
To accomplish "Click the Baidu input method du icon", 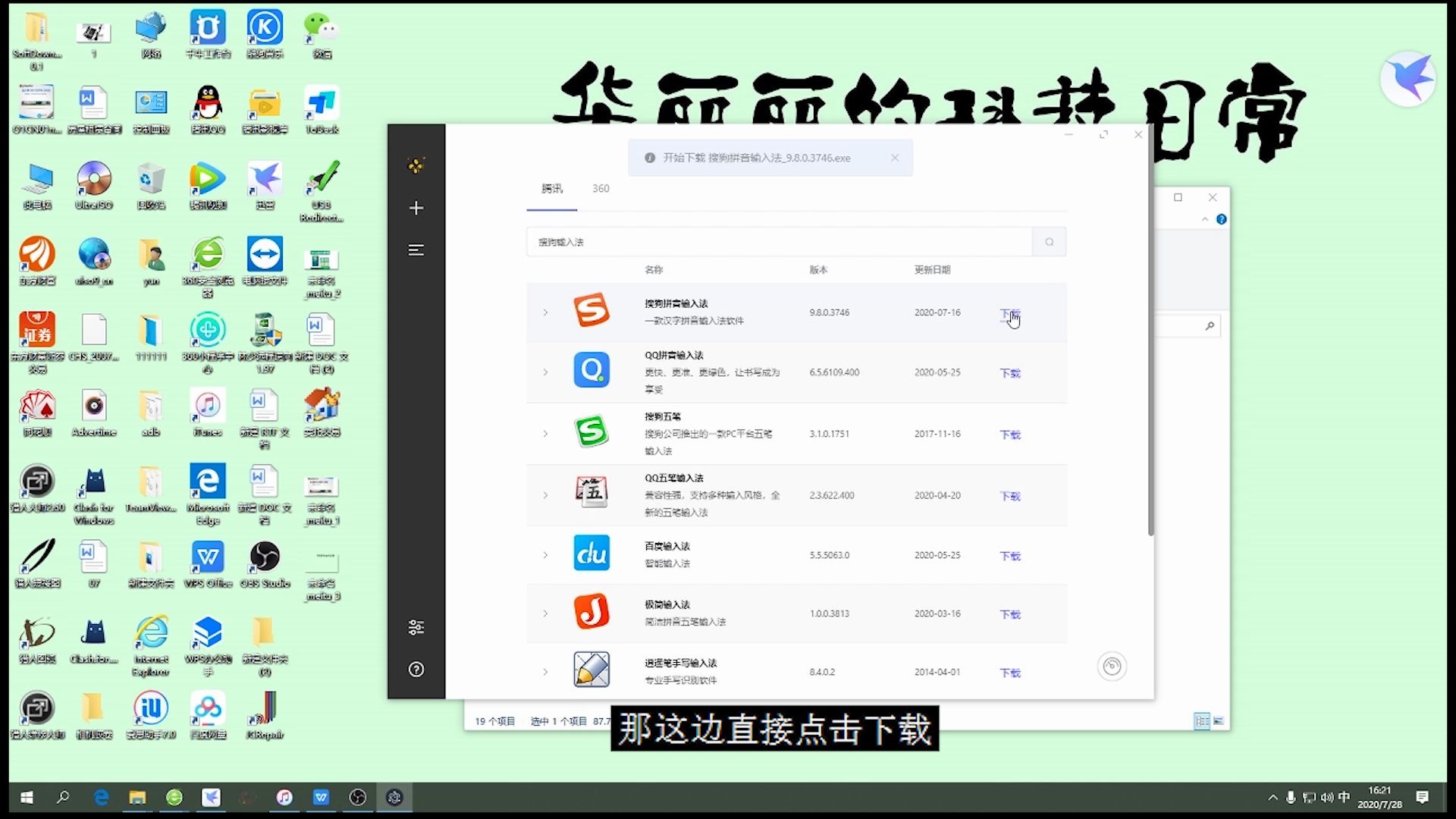I will coord(591,553).
